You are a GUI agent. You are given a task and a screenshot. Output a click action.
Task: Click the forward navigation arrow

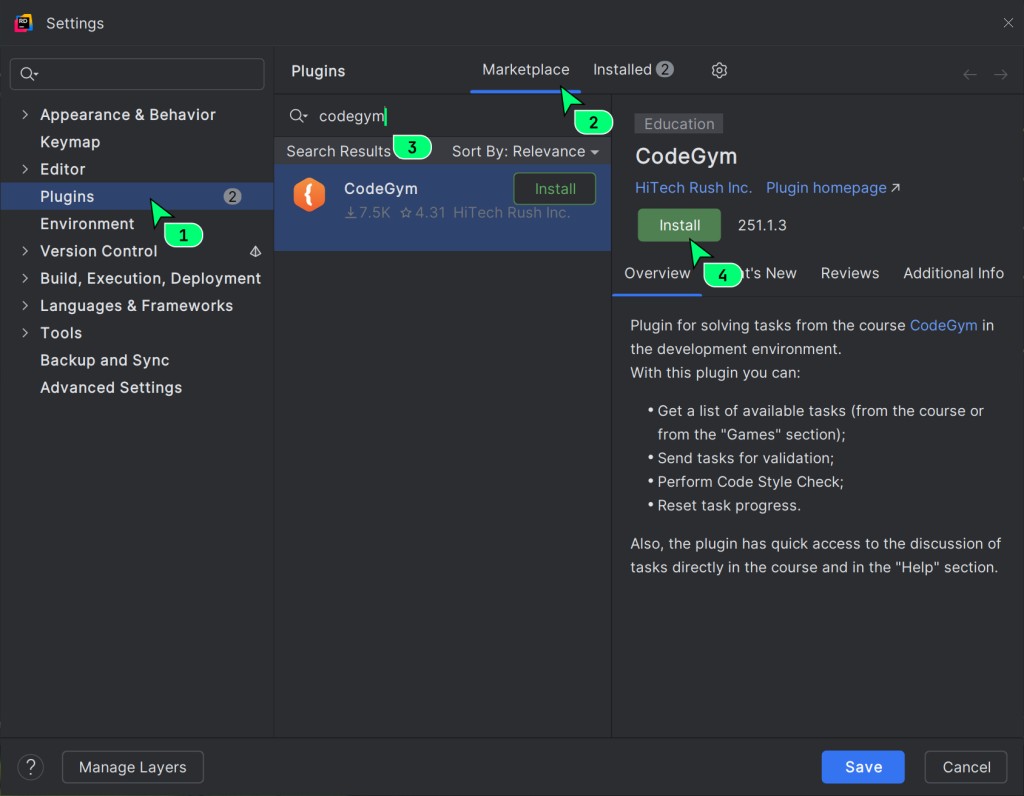click(x=1000, y=74)
